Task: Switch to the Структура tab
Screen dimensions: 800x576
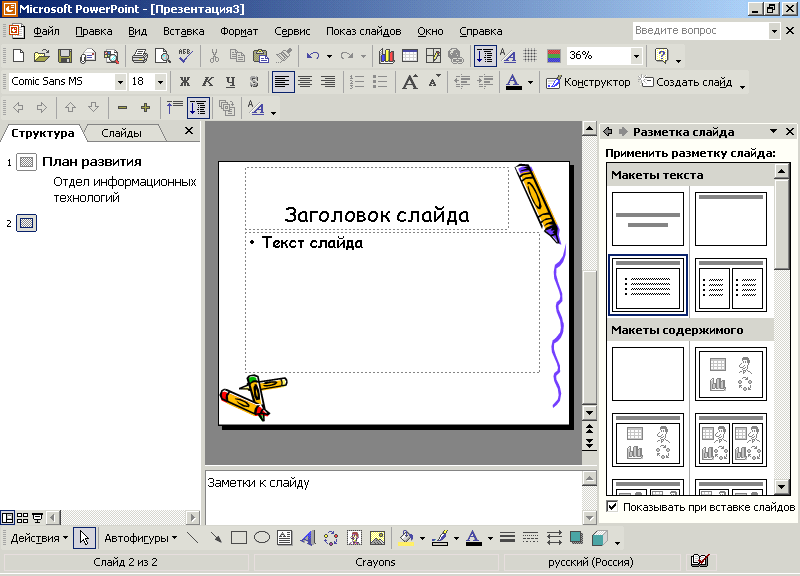Action: point(43,133)
